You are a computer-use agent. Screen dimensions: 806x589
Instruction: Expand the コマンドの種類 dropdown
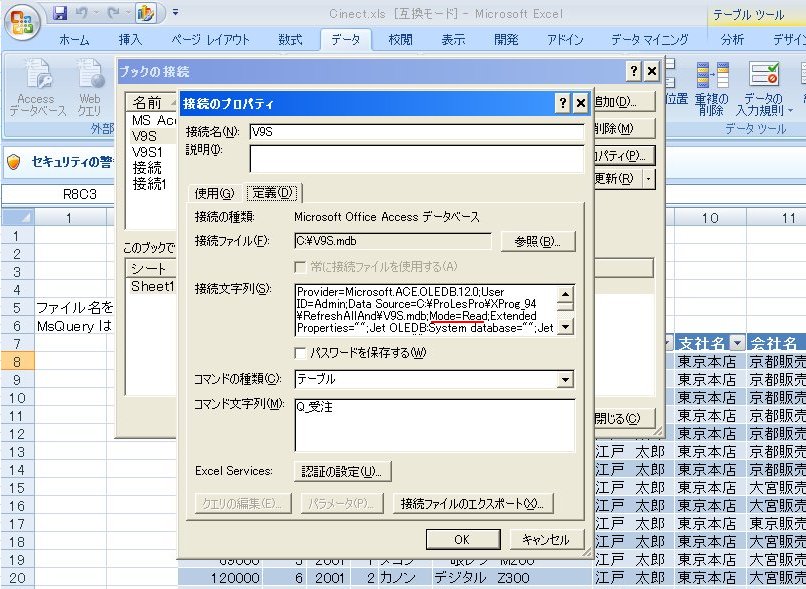coord(565,380)
